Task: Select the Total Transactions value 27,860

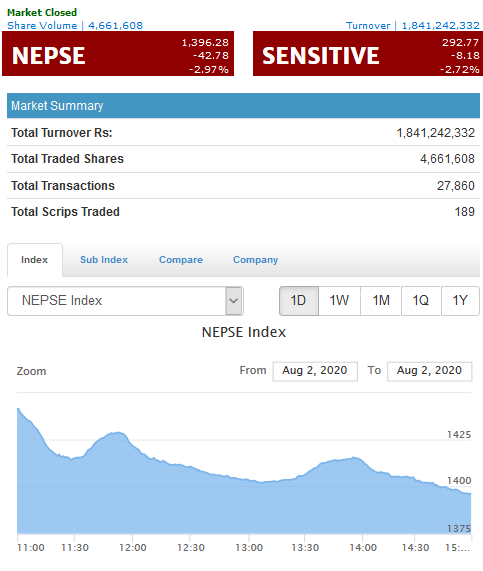Action: (x=456, y=186)
